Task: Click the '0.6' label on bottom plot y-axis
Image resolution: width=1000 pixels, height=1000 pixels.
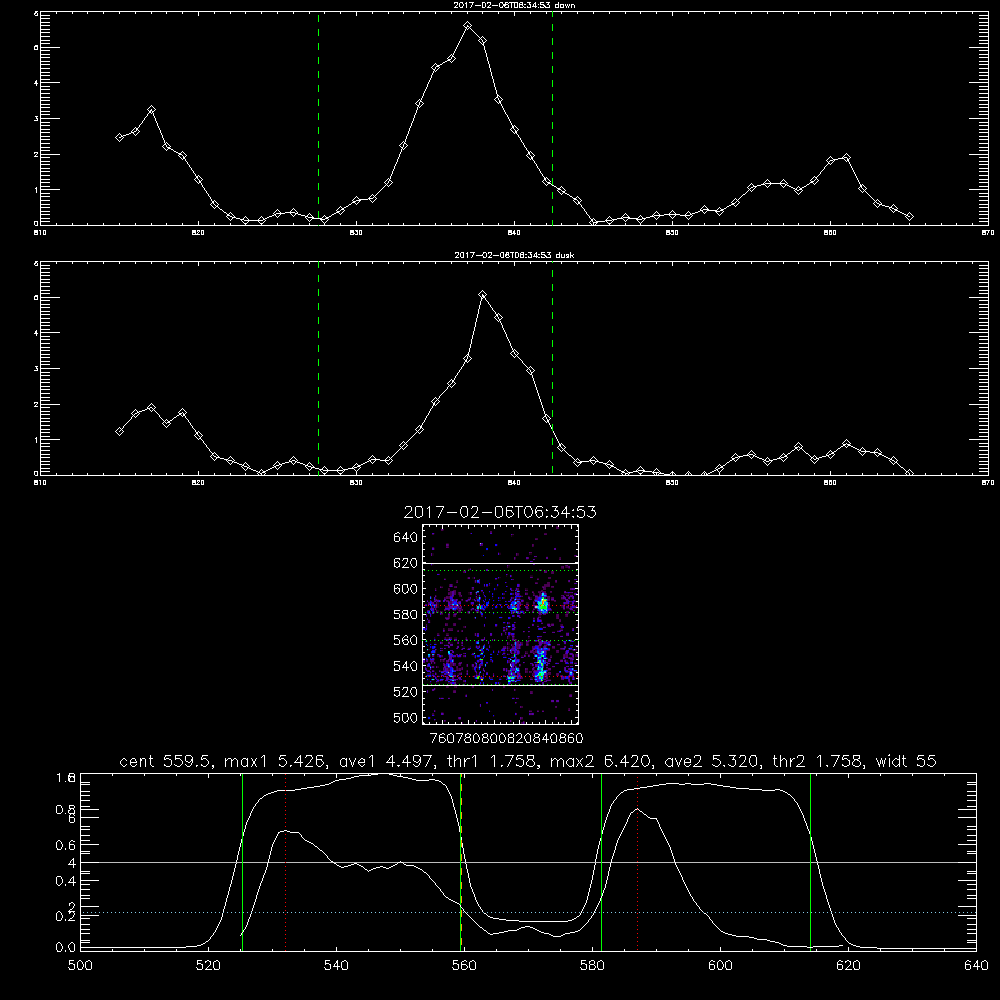Action: pyautogui.click(x=66, y=845)
